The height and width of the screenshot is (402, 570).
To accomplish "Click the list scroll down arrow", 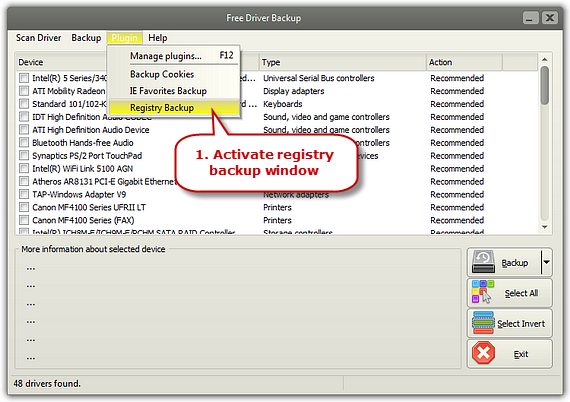I will 545,227.
